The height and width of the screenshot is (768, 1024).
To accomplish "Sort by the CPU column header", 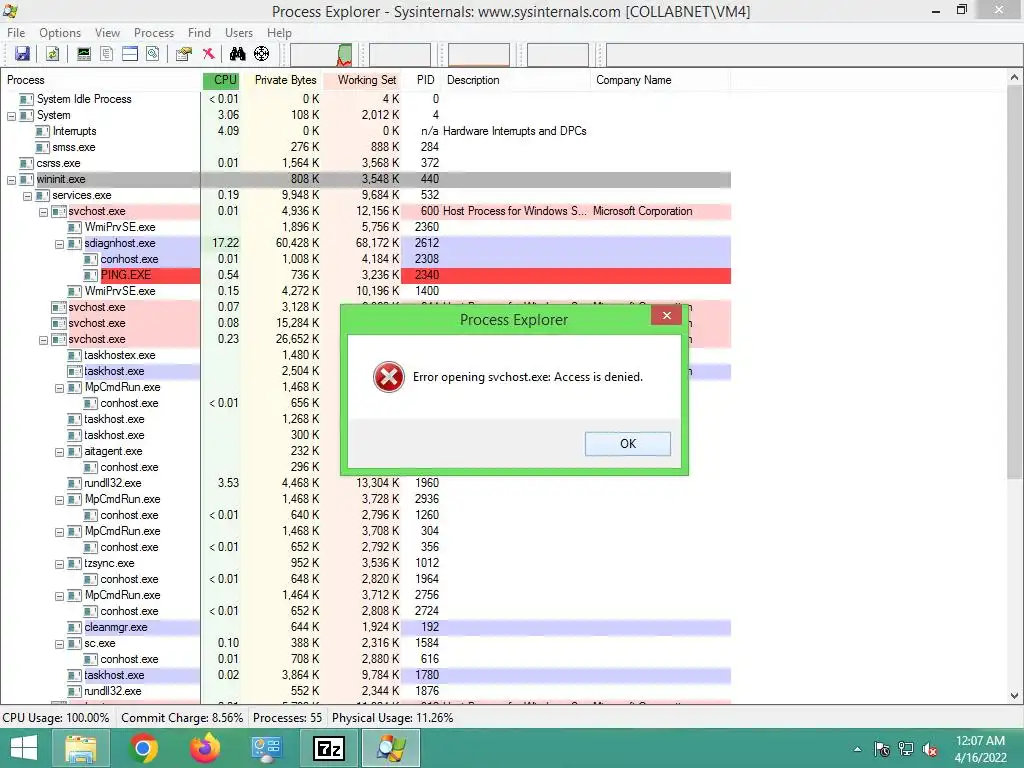I will [x=221, y=80].
